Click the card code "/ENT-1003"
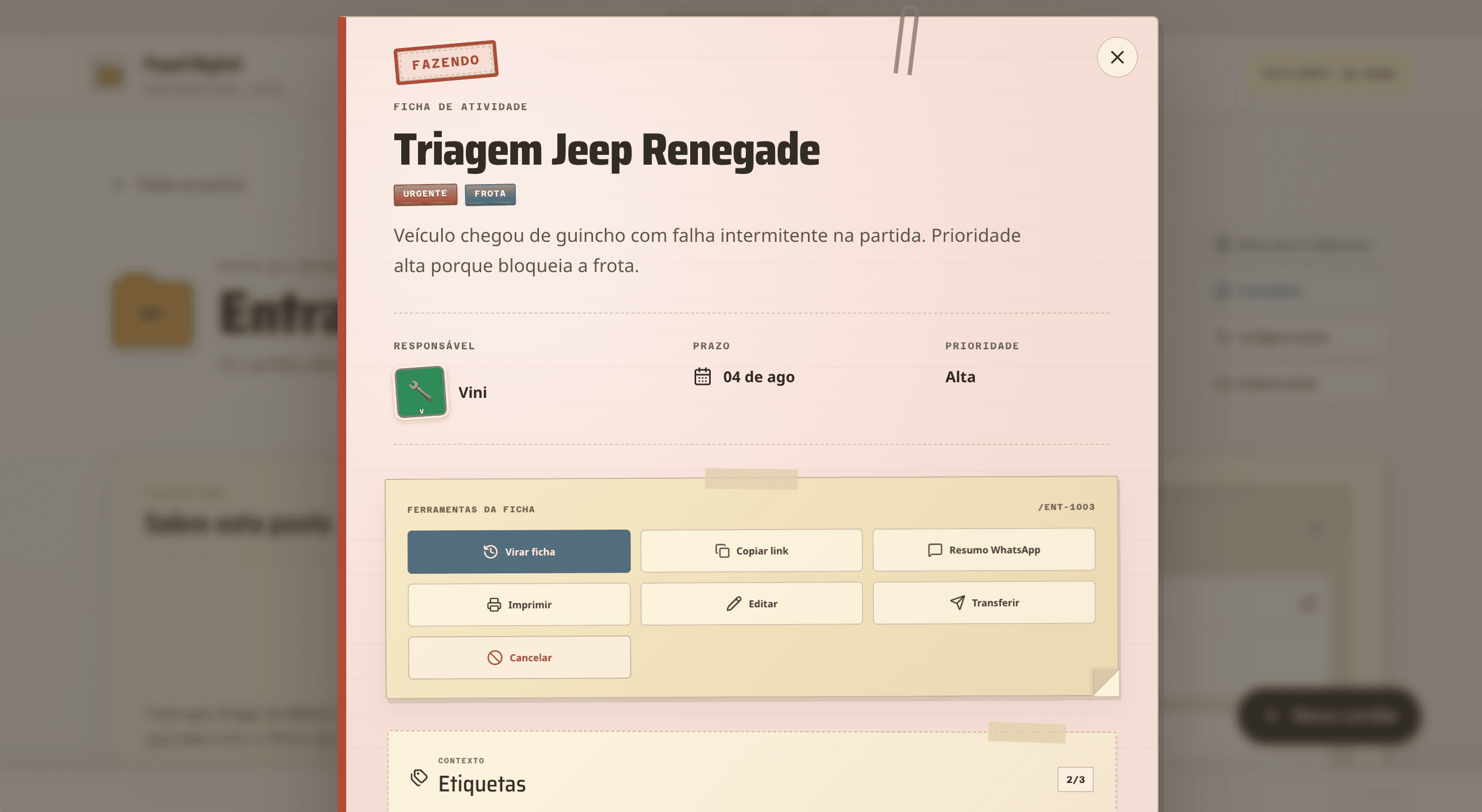 pos(1066,506)
